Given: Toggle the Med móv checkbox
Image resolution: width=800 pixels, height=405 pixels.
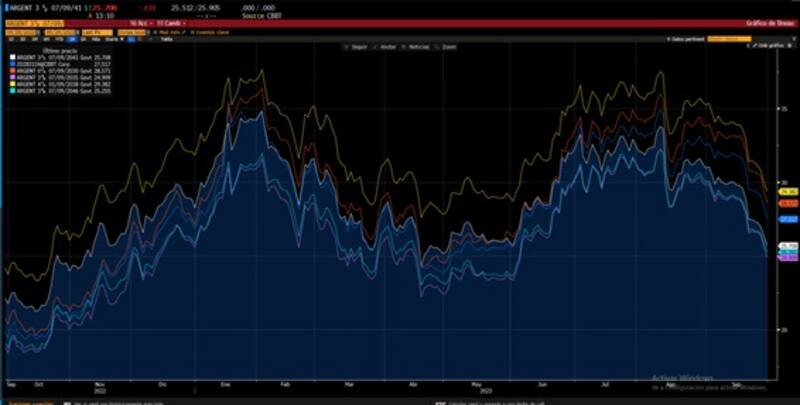Looking at the screenshot, I should 155,32.
